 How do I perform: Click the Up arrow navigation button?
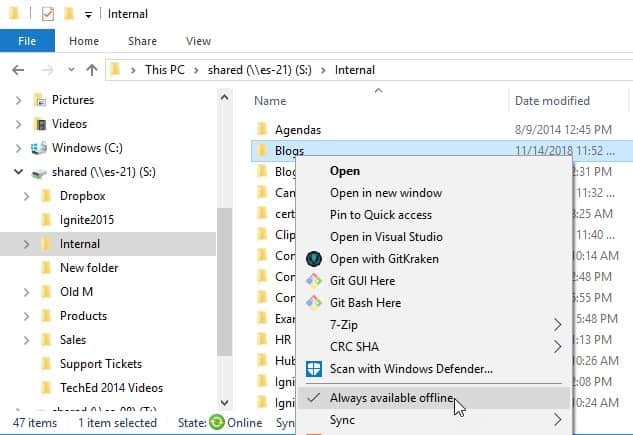pyautogui.click(x=92, y=70)
